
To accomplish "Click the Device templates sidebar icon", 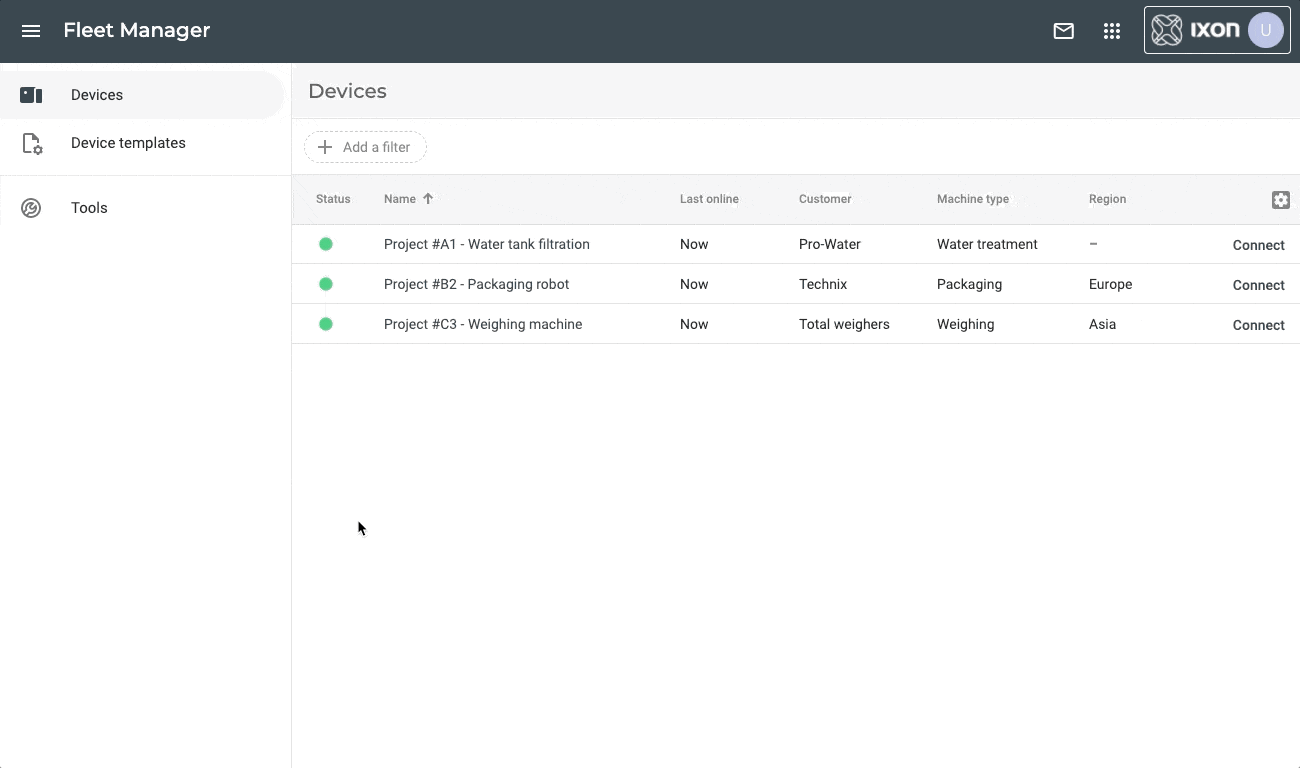I will click(x=32, y=144).
